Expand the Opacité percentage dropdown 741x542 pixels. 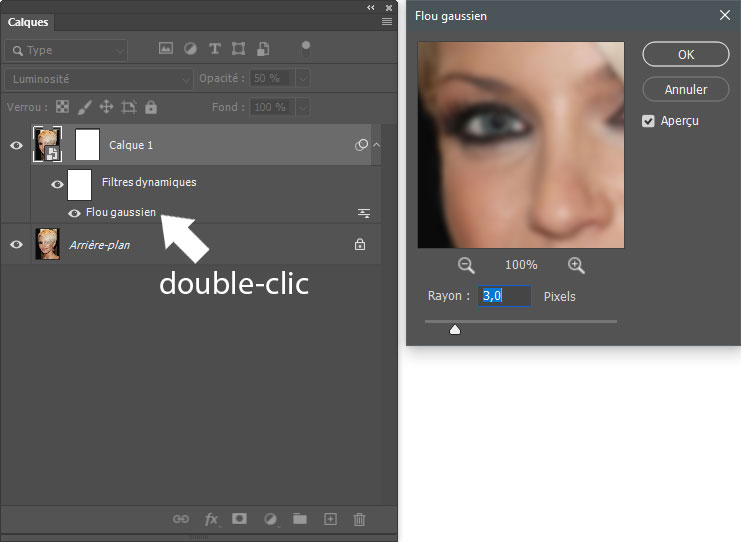point(302,79)
